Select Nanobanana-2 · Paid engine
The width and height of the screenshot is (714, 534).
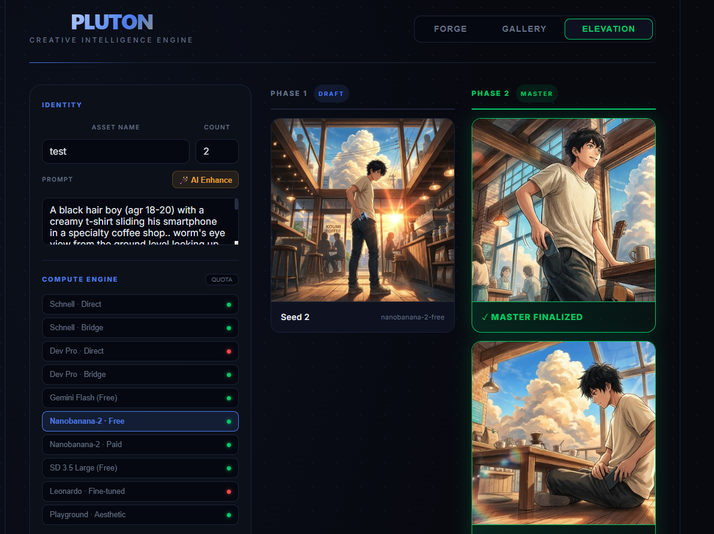click(140, 444)
